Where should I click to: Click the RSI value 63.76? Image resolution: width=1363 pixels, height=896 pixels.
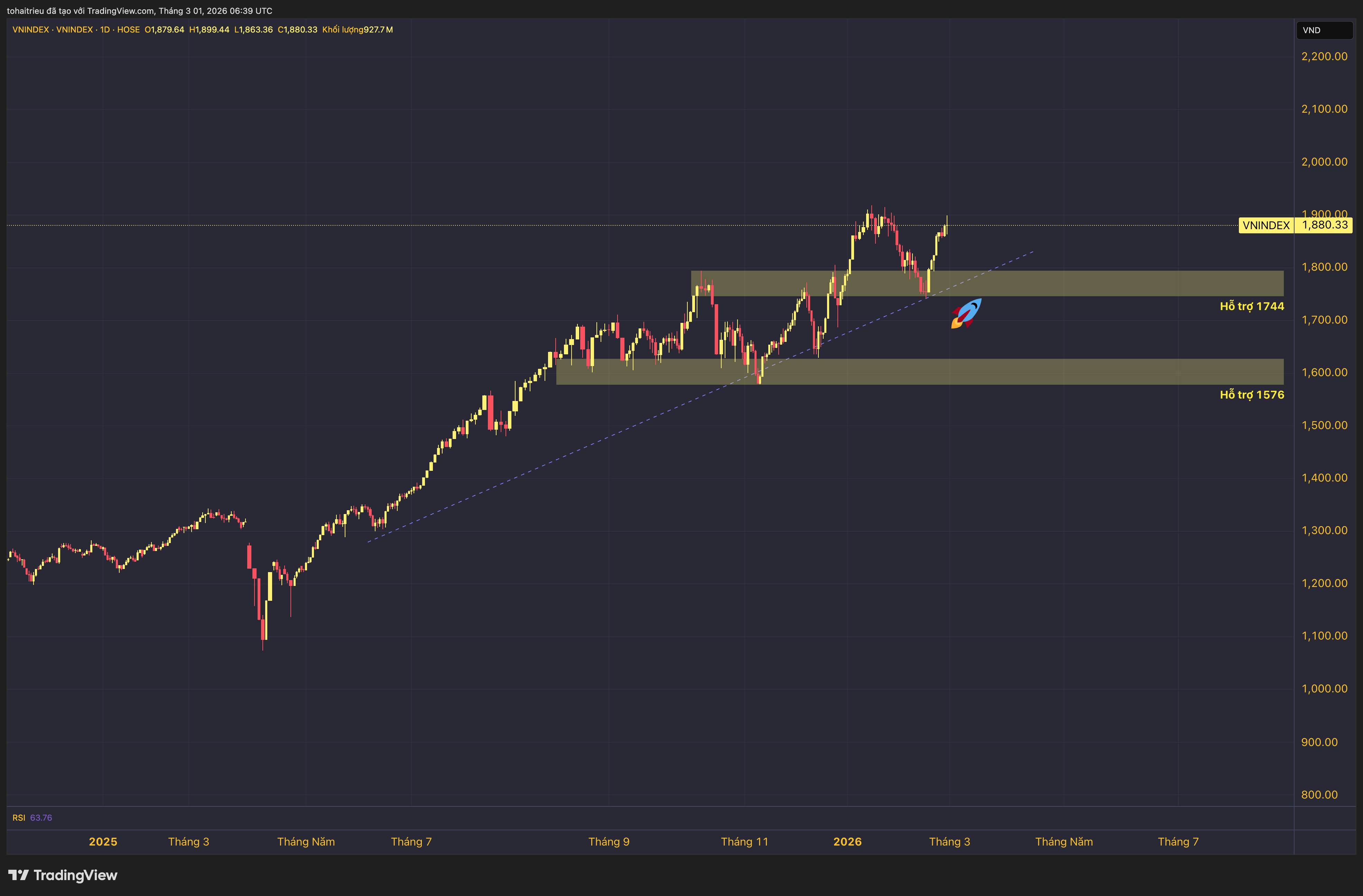(x=41, y=818)
